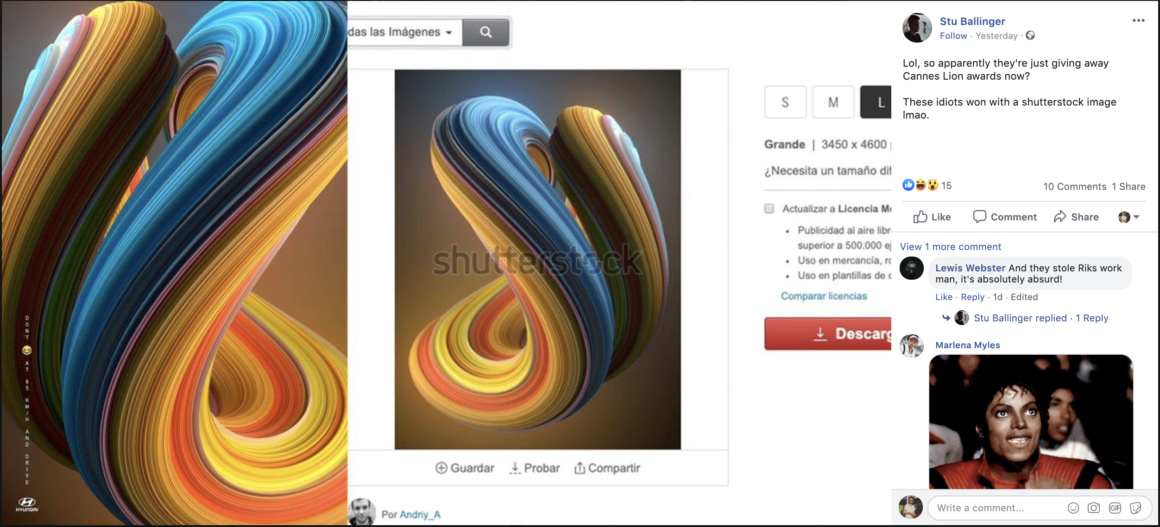This screenshot has width=1160, height=527.
Task: Select the M image size option
Action: click(833, 102)
